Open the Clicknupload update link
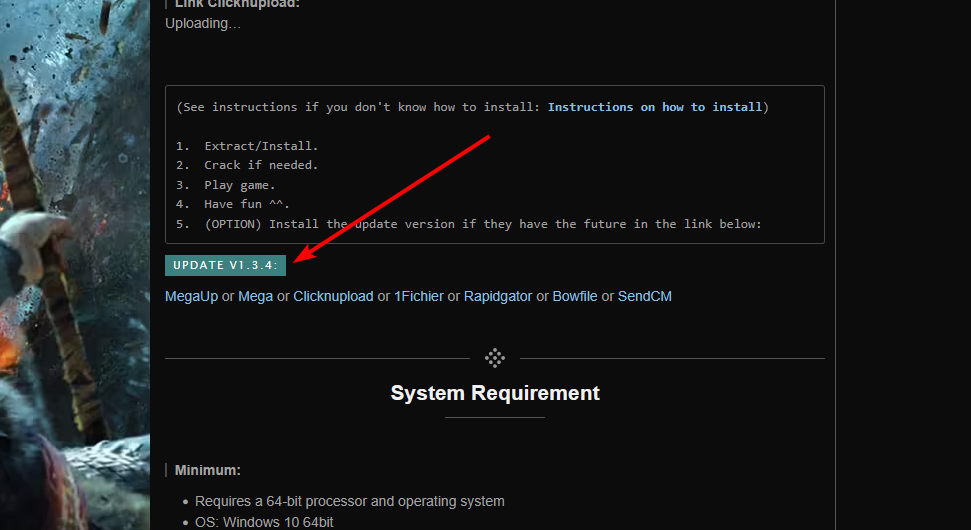 (x=333, y=296)
